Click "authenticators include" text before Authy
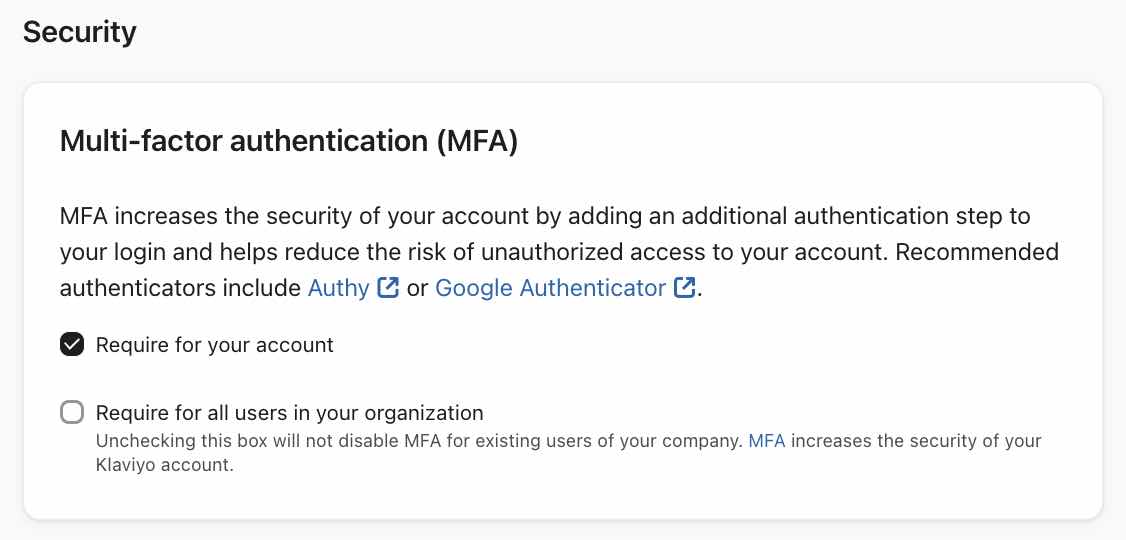The width and height of the screenshot is (1126, 540). (180, 288)
